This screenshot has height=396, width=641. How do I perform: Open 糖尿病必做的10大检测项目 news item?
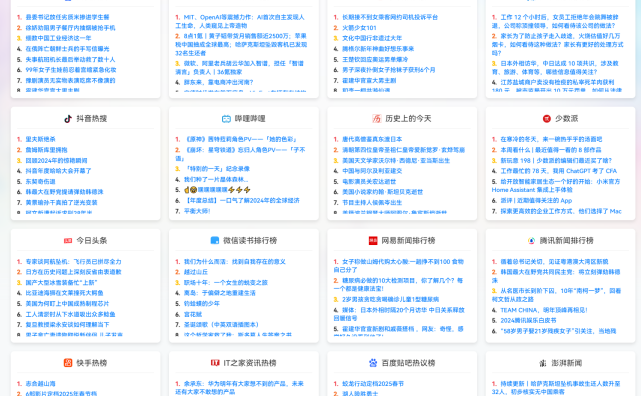tap(399, 285)
